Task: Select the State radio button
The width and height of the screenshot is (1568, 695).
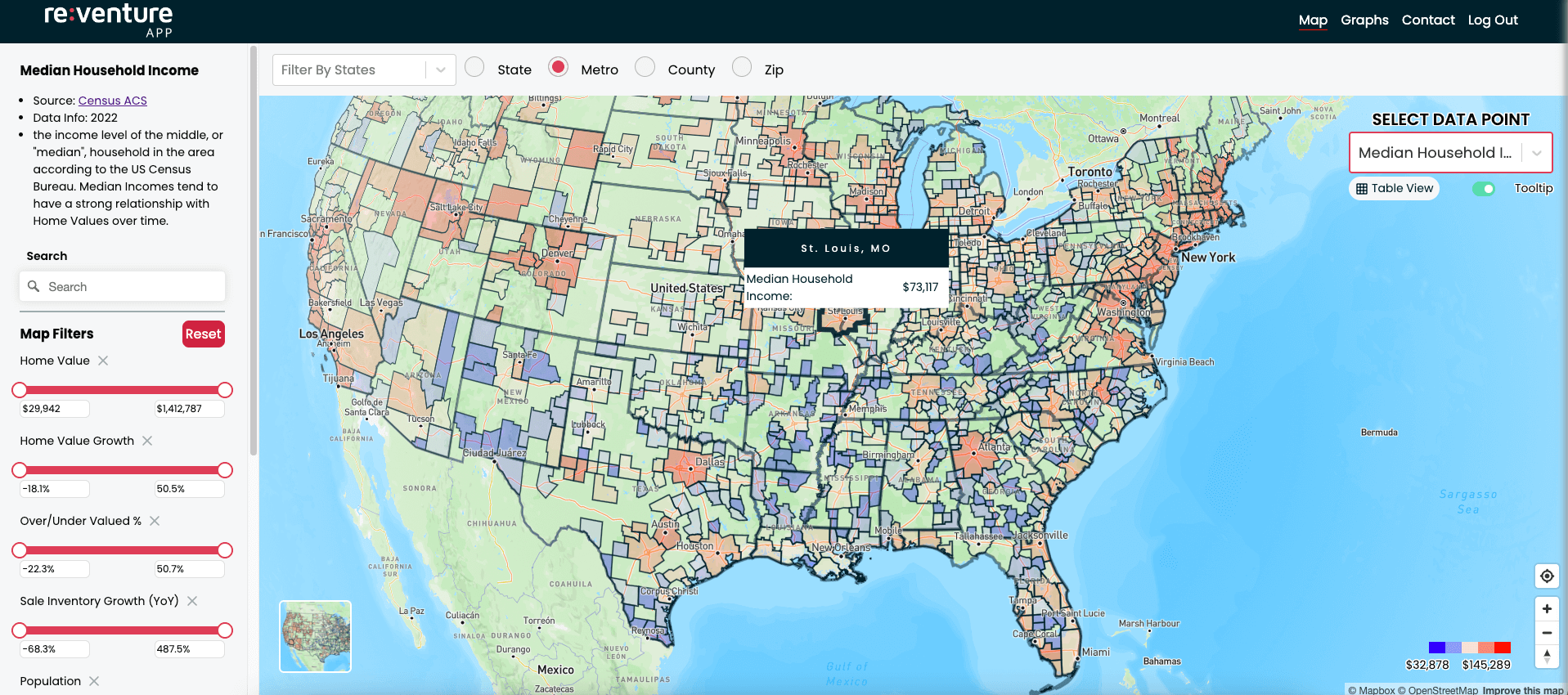Action: click(474, 67)
